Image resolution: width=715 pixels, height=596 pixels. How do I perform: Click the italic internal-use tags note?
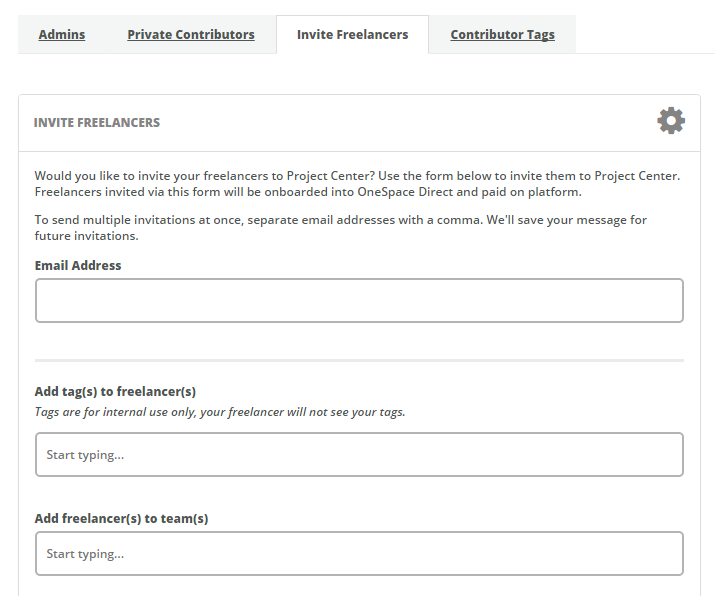coord(220,412)
